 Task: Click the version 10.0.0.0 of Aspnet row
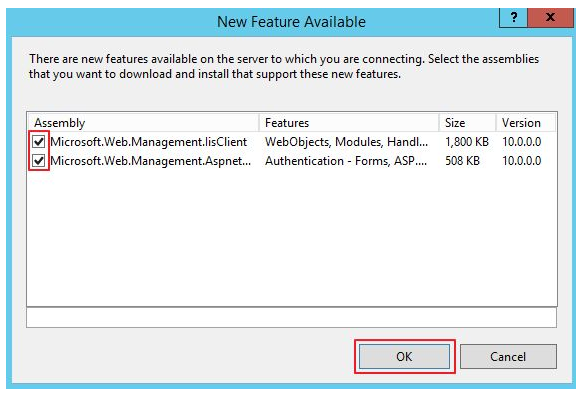tap(522, 161)
